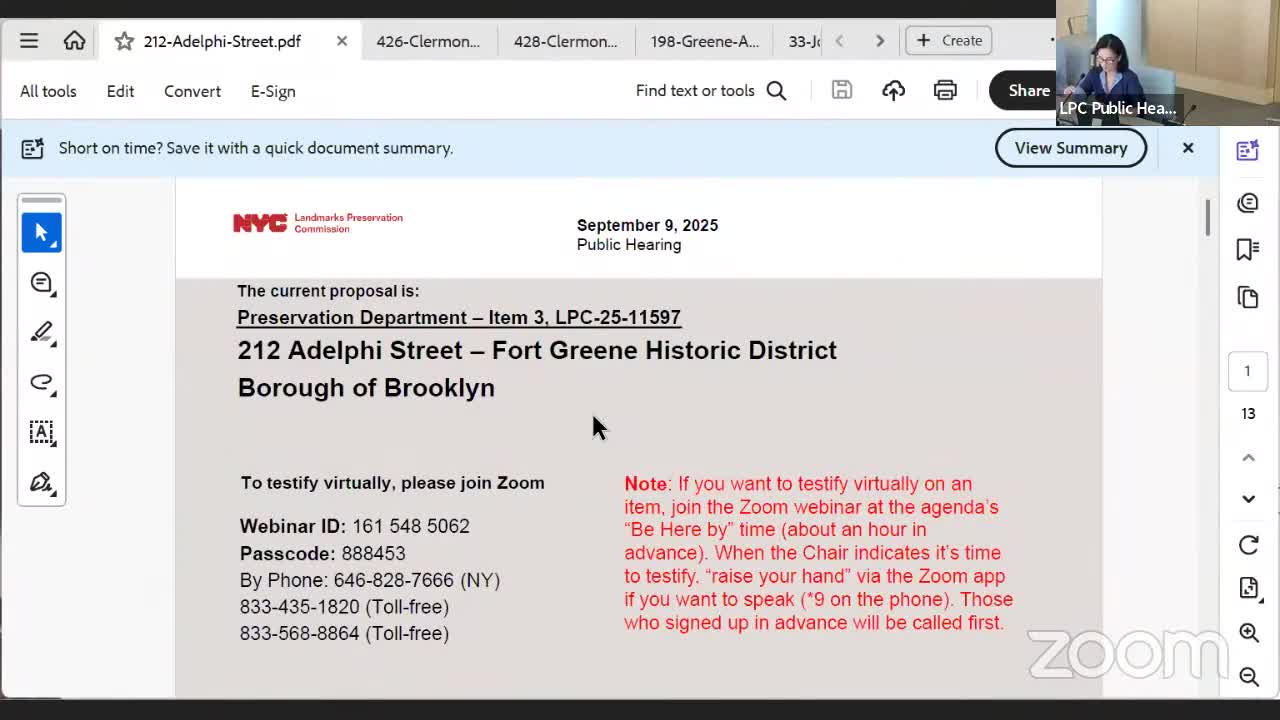This screenshot has height=720, width=1280.
Task: Click the Webinar ID 161 548 5062 text
Action: (x=355, y=526)
